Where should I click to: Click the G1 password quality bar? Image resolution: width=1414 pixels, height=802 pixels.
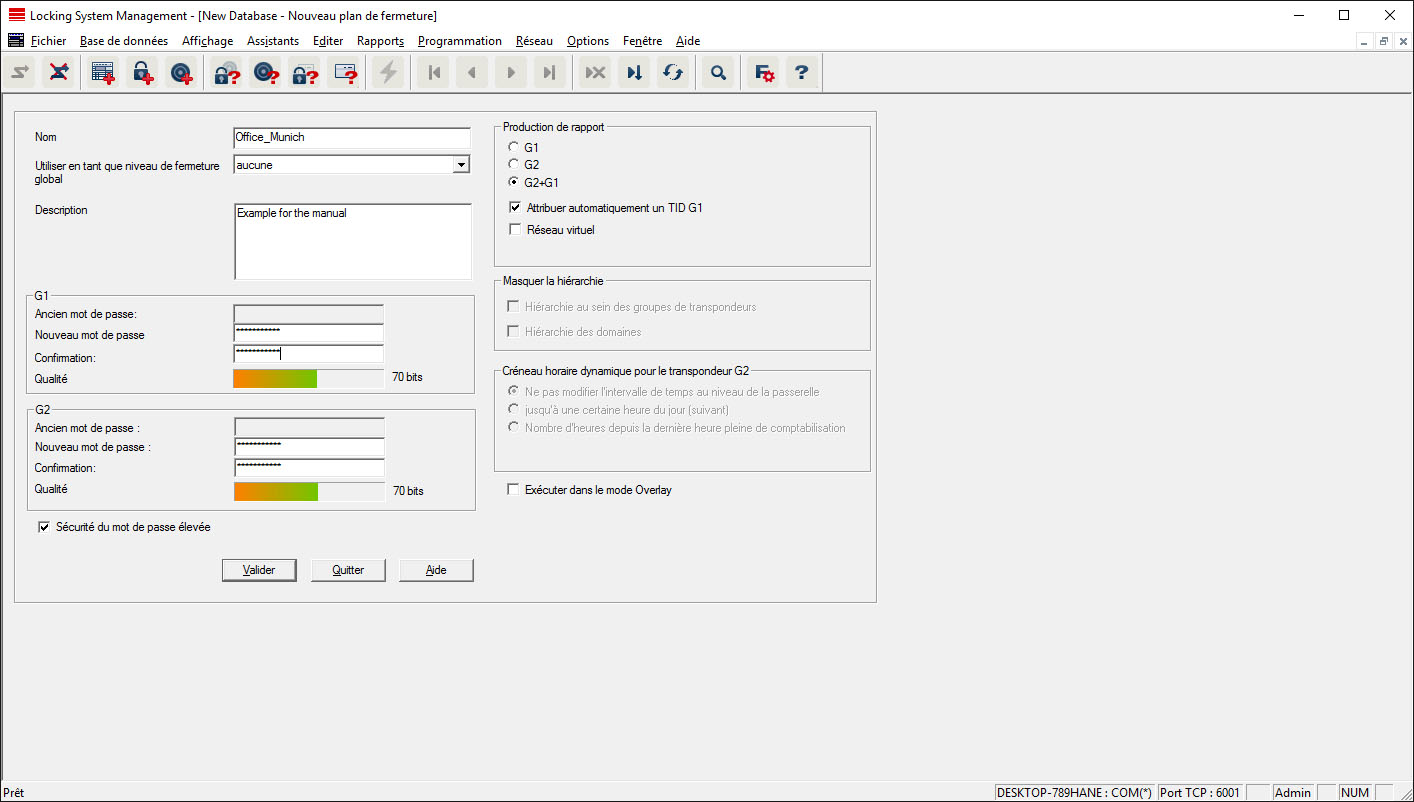click(x=308, y=378)
